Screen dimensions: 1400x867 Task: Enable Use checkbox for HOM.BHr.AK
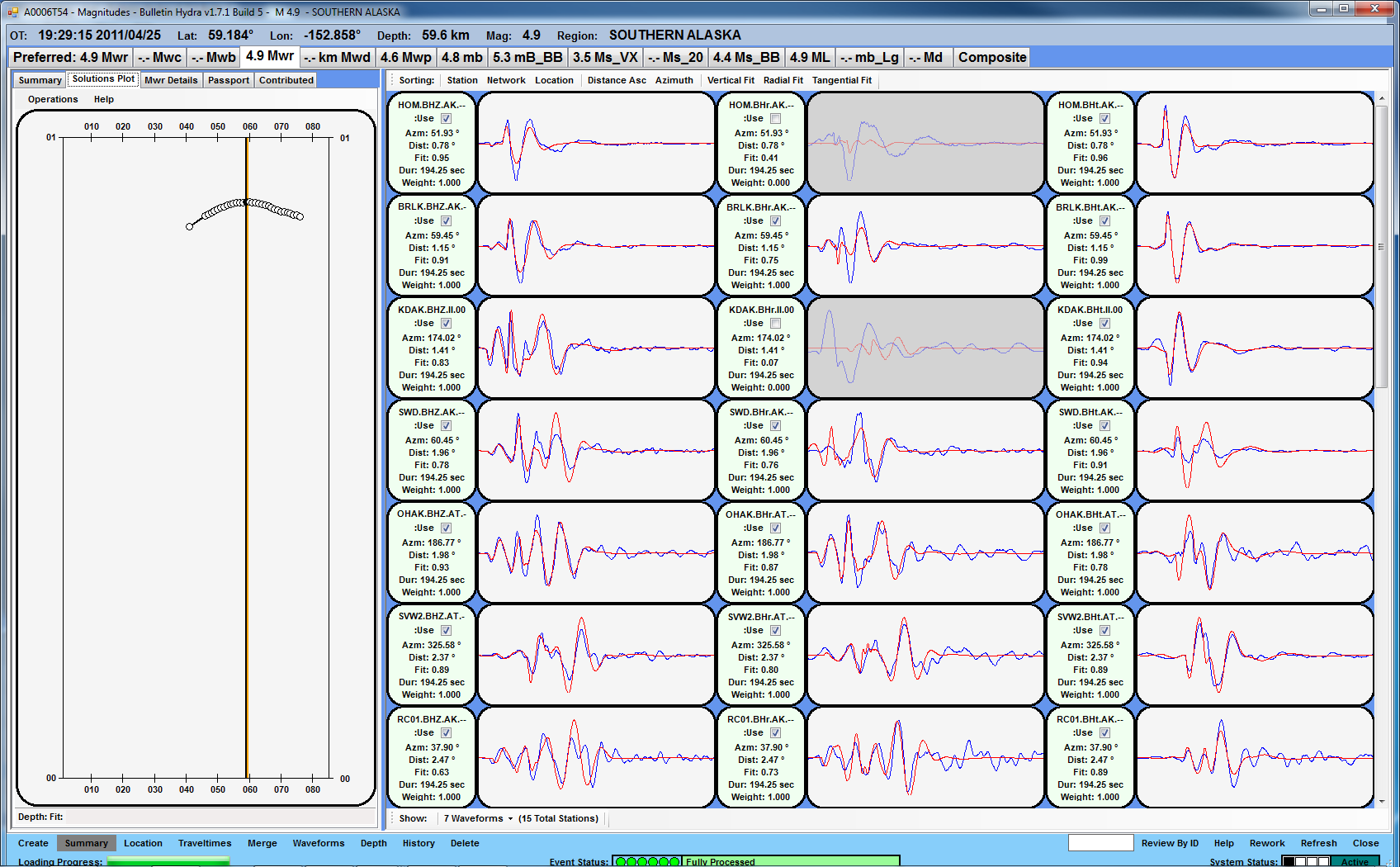click(775, 119)
